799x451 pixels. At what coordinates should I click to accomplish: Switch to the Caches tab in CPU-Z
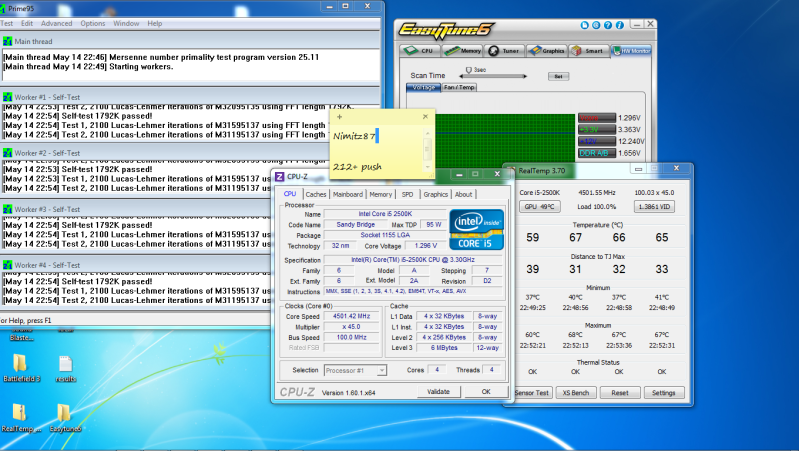(316, 194)
